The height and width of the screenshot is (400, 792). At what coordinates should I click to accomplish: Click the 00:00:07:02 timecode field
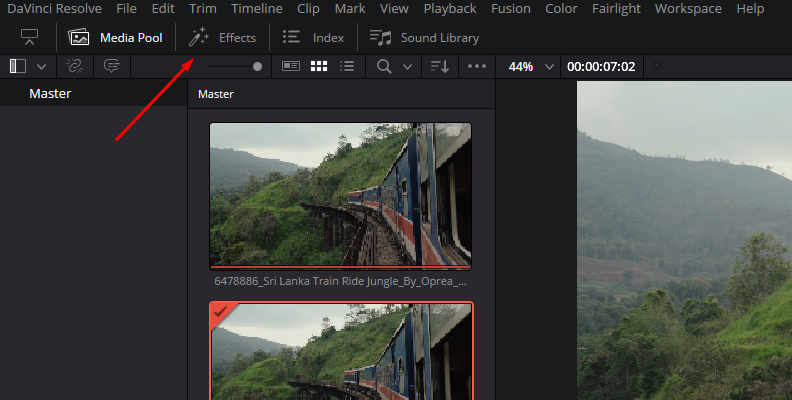601,67
